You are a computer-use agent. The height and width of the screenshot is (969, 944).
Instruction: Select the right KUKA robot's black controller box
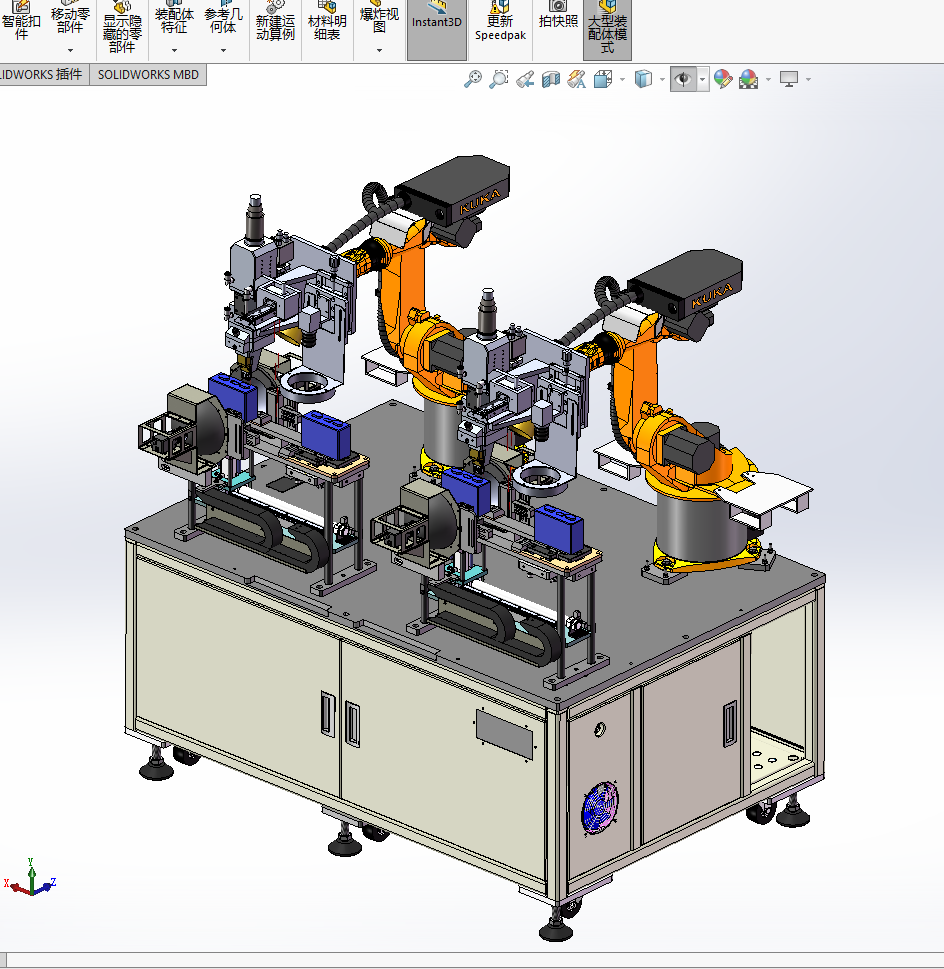(x=687, y=284)
